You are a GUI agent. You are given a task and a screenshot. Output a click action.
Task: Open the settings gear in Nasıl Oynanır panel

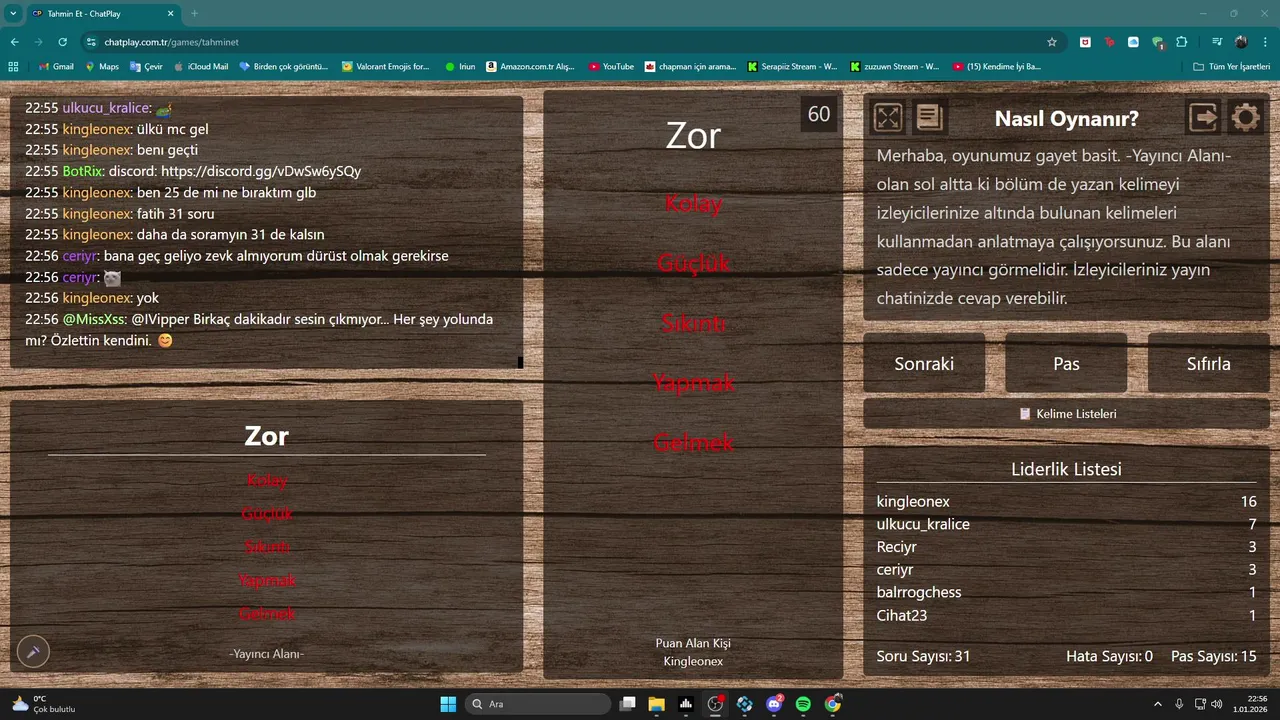click(x=1245, y=118)
